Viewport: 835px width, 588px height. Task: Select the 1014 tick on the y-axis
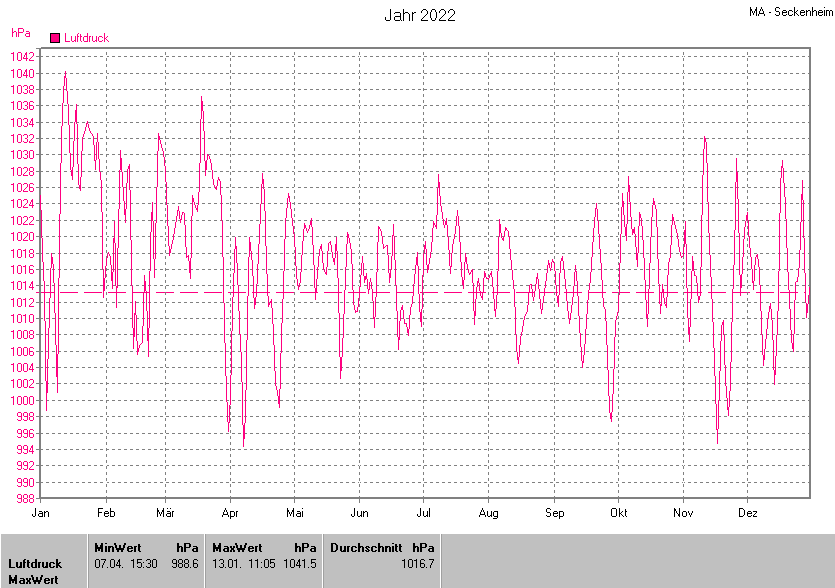[24, 286]
